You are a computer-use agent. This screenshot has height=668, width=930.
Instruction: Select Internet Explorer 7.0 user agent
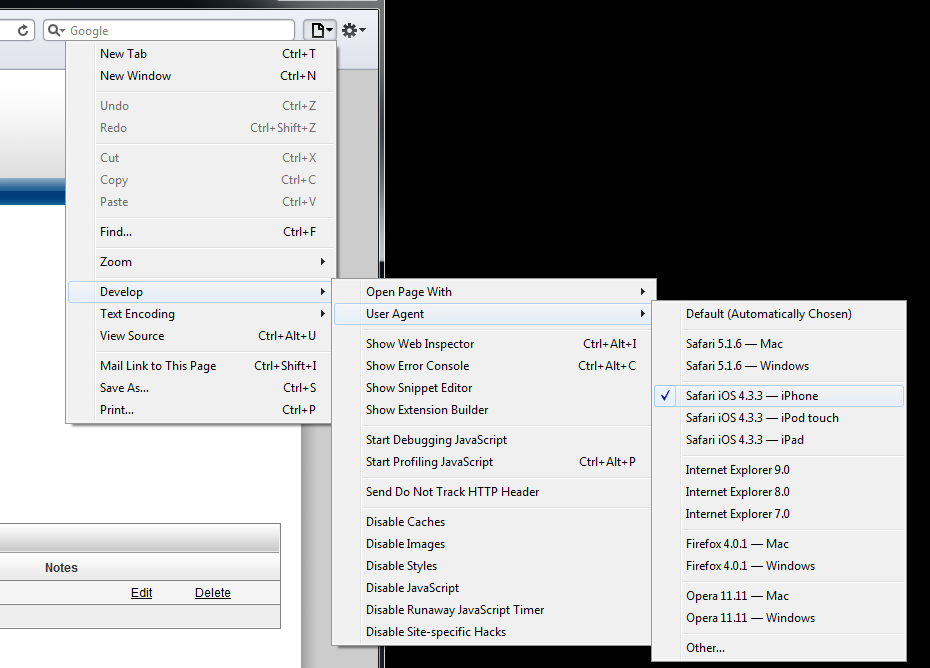pyautogui.click(x=779, y=514)
